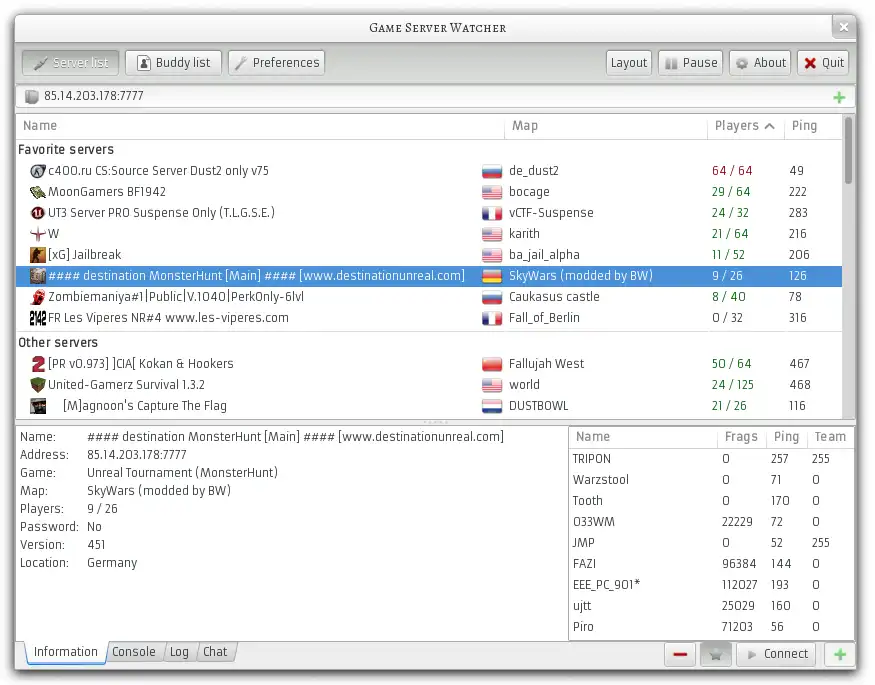Click the game icon beside [M]agnoon's Capture The Flag
The image size is (875, 685).
37,406
